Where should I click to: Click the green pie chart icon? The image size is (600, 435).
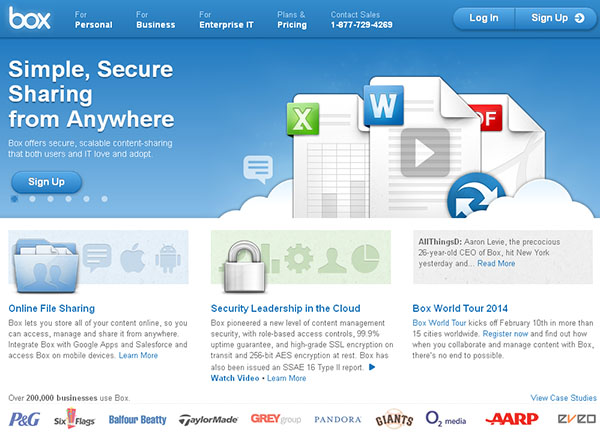[365, 259]
